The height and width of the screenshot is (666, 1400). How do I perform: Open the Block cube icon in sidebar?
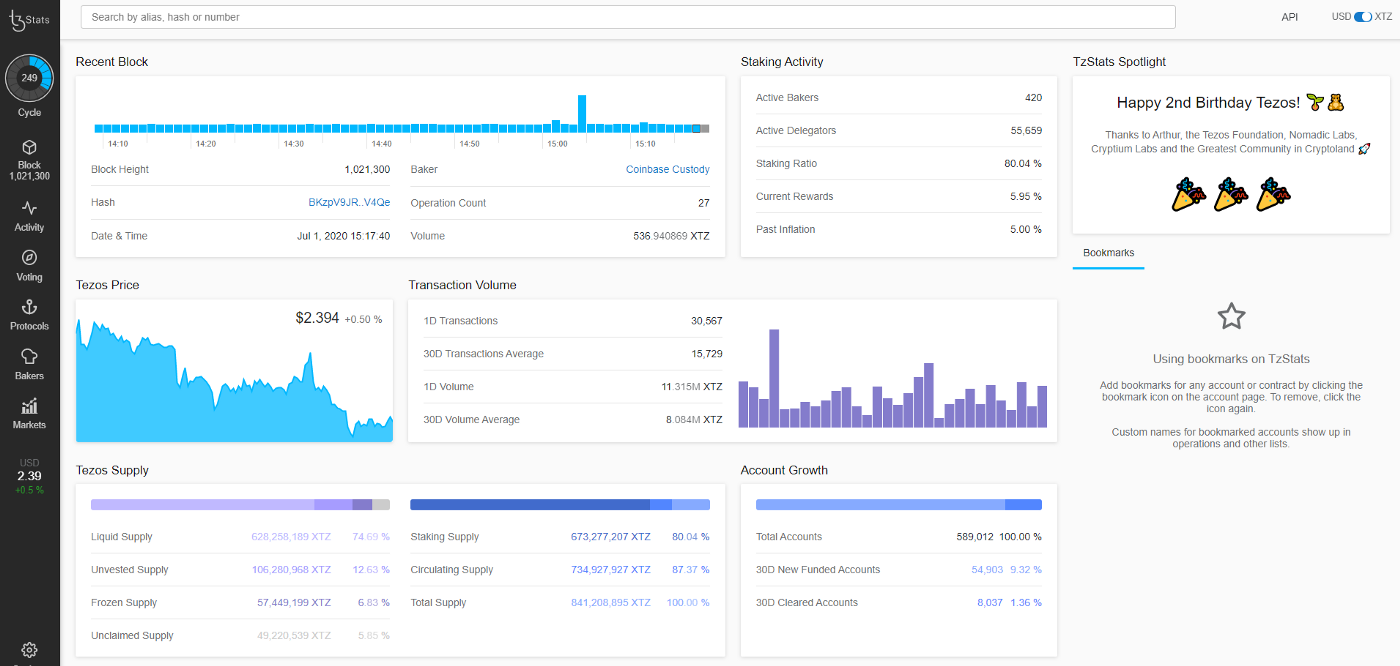point(29,147)
